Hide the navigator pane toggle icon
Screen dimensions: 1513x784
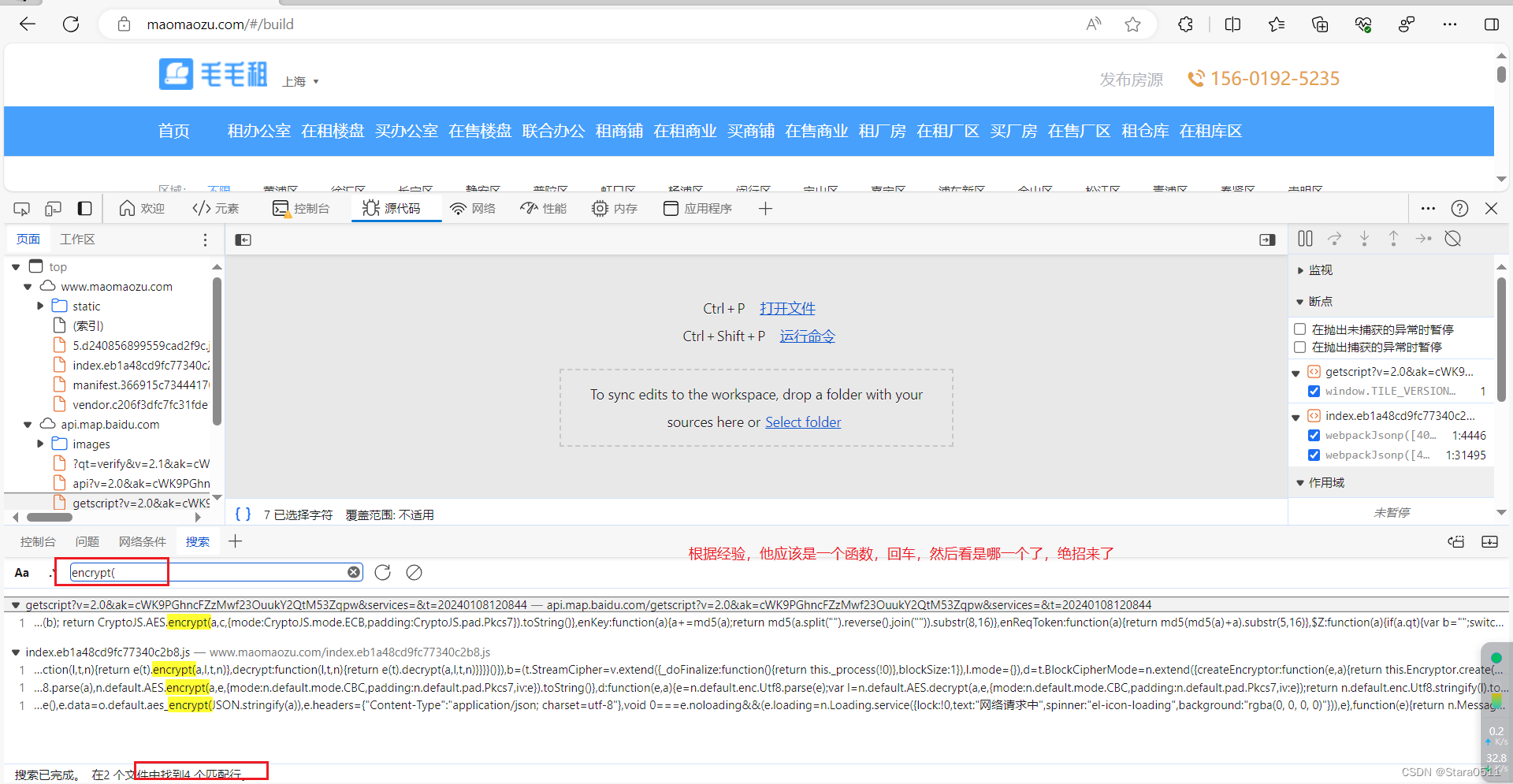point(243,240)
